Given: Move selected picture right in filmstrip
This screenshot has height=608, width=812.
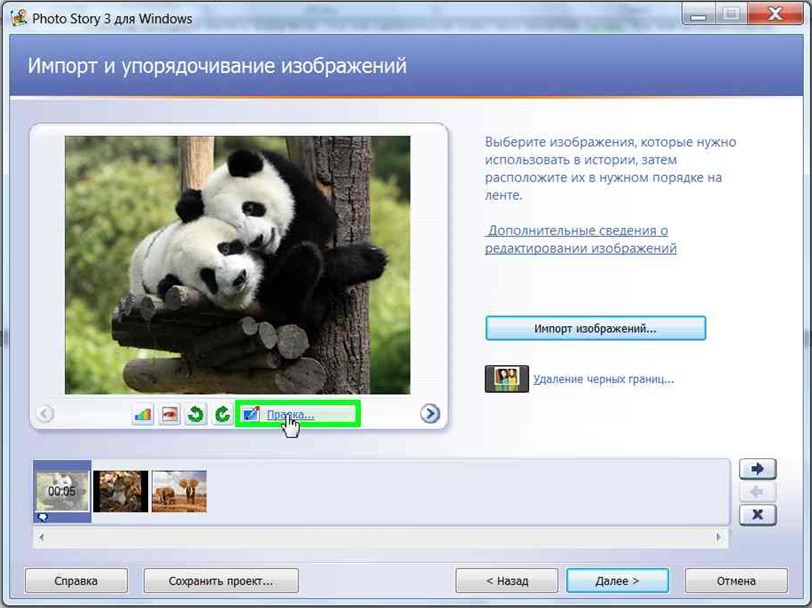Looking at the screenshot, I should tap(758, 469).
